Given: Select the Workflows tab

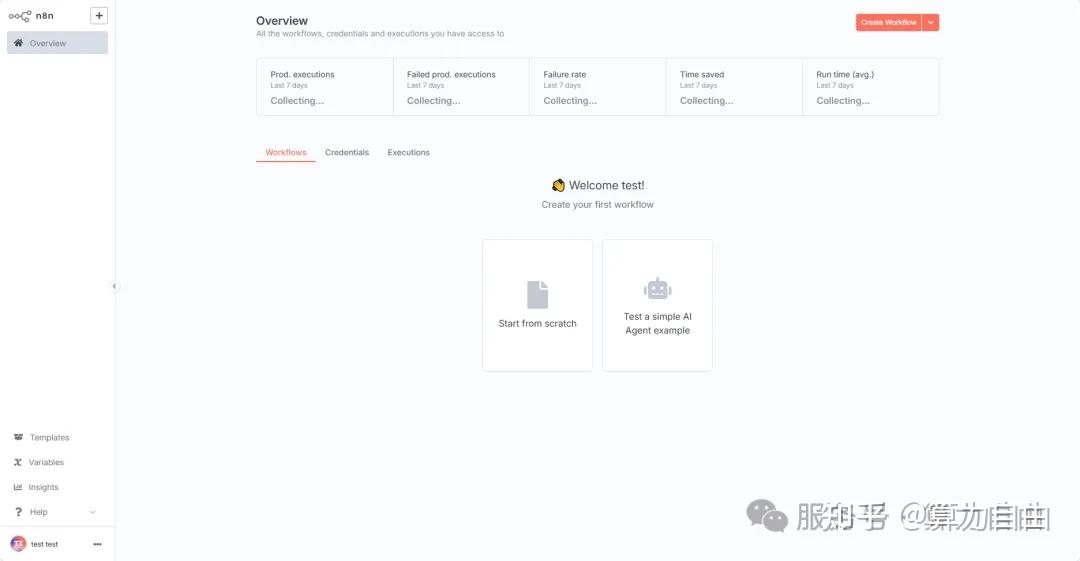Looking at the screenshot, I should coord(286,153).
